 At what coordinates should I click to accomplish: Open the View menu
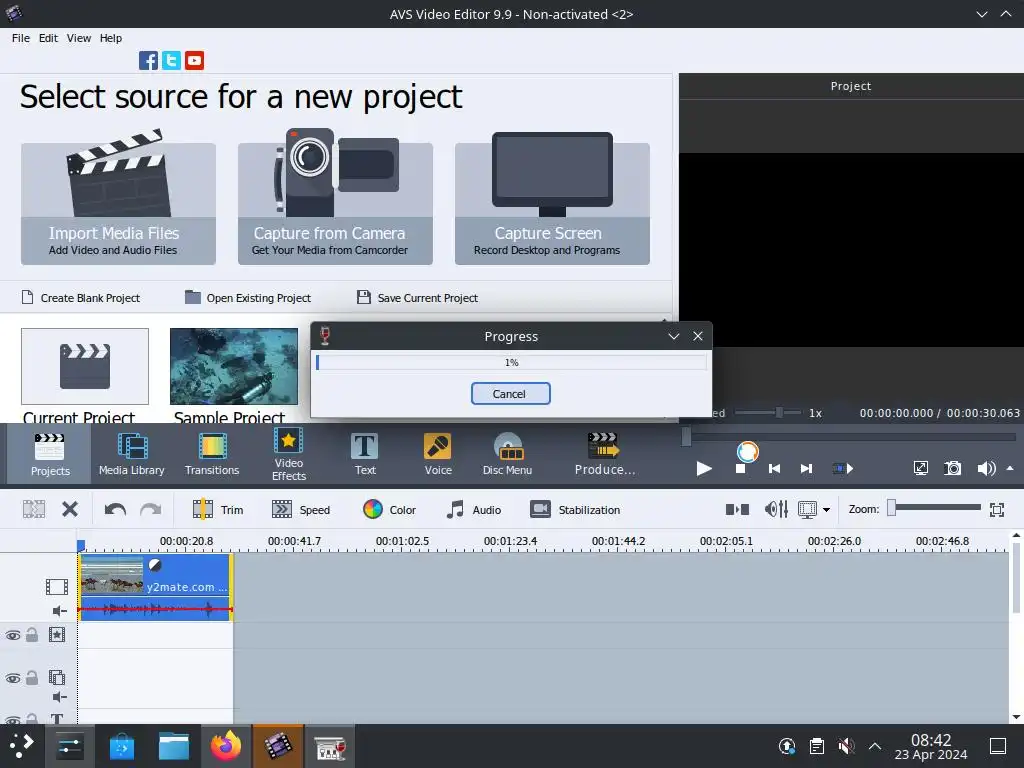pos(79,38)
